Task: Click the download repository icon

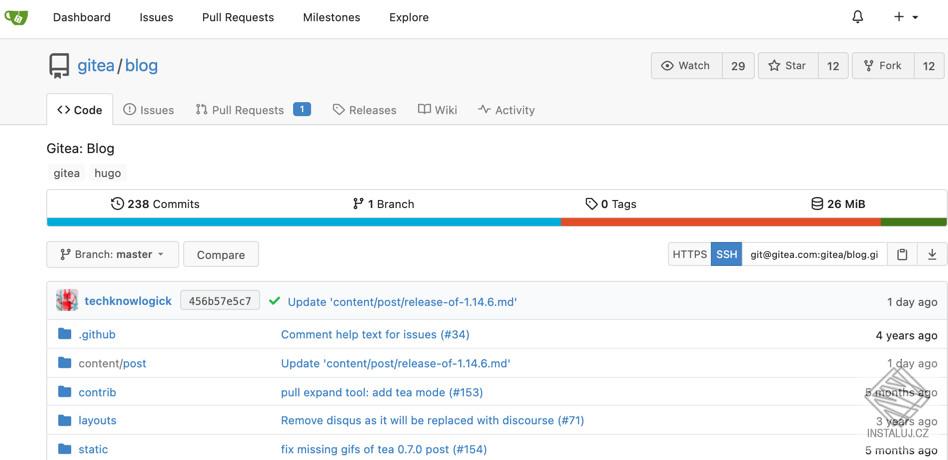Action: click(932, 254)
